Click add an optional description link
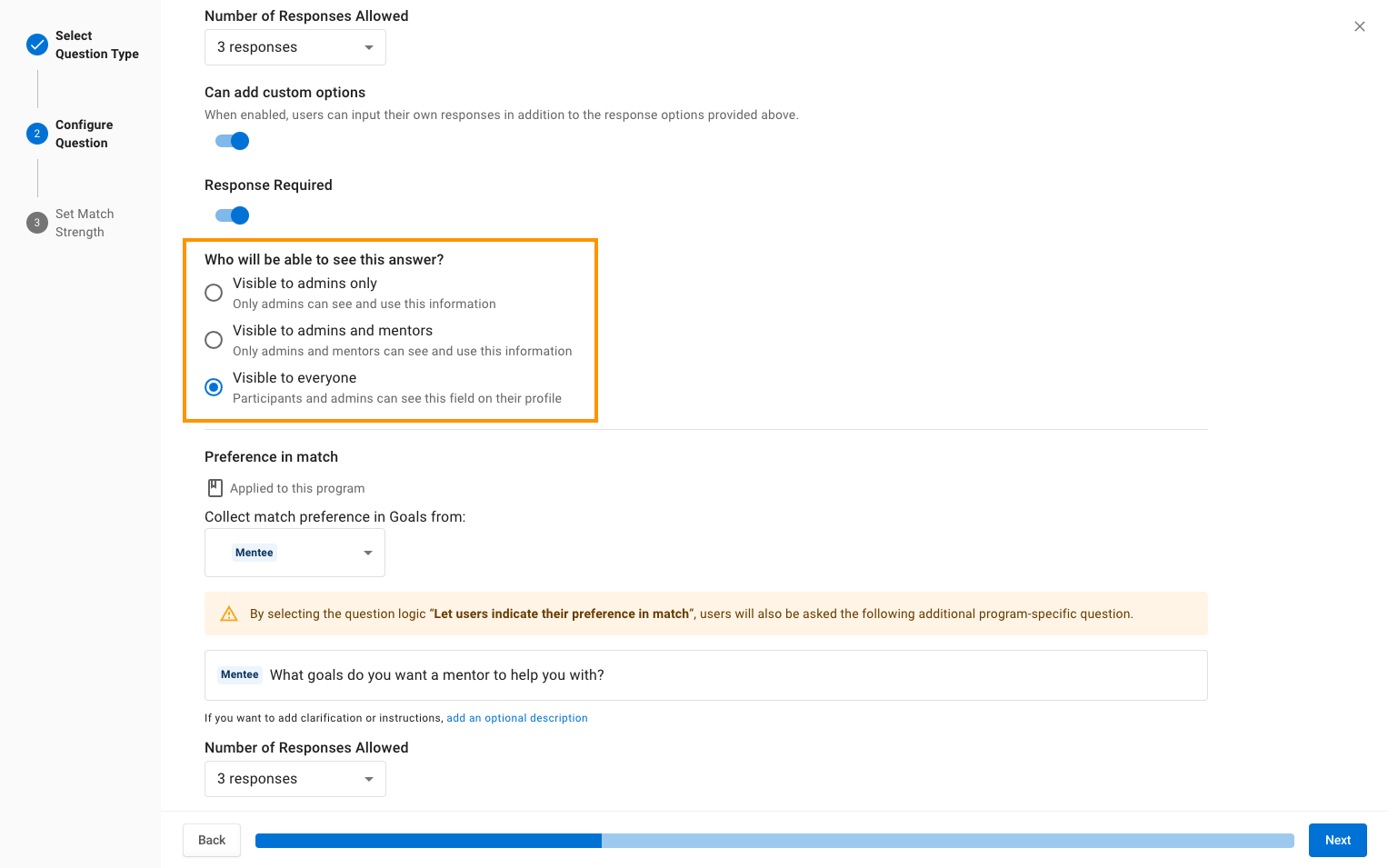Image resolution: width=1388 pixels, height=868 pixels. click(517, 718)
